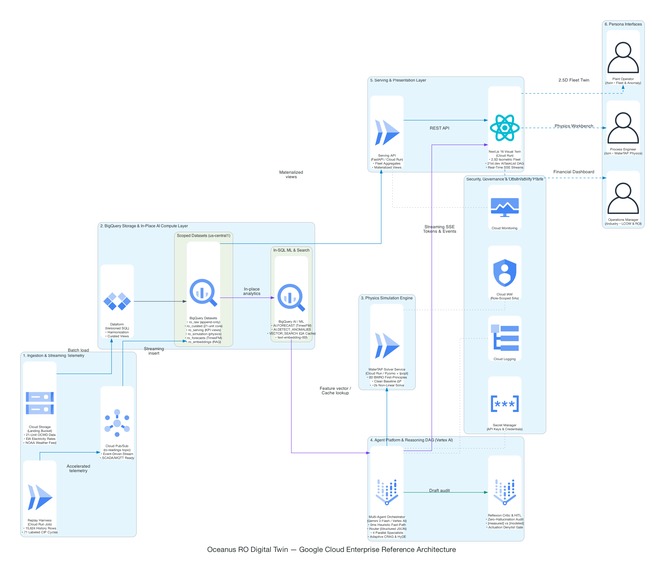The image size is (663, 573).
Task: Select the 'Cloud Logging' caption text
Action: click(x=504, y=359)
